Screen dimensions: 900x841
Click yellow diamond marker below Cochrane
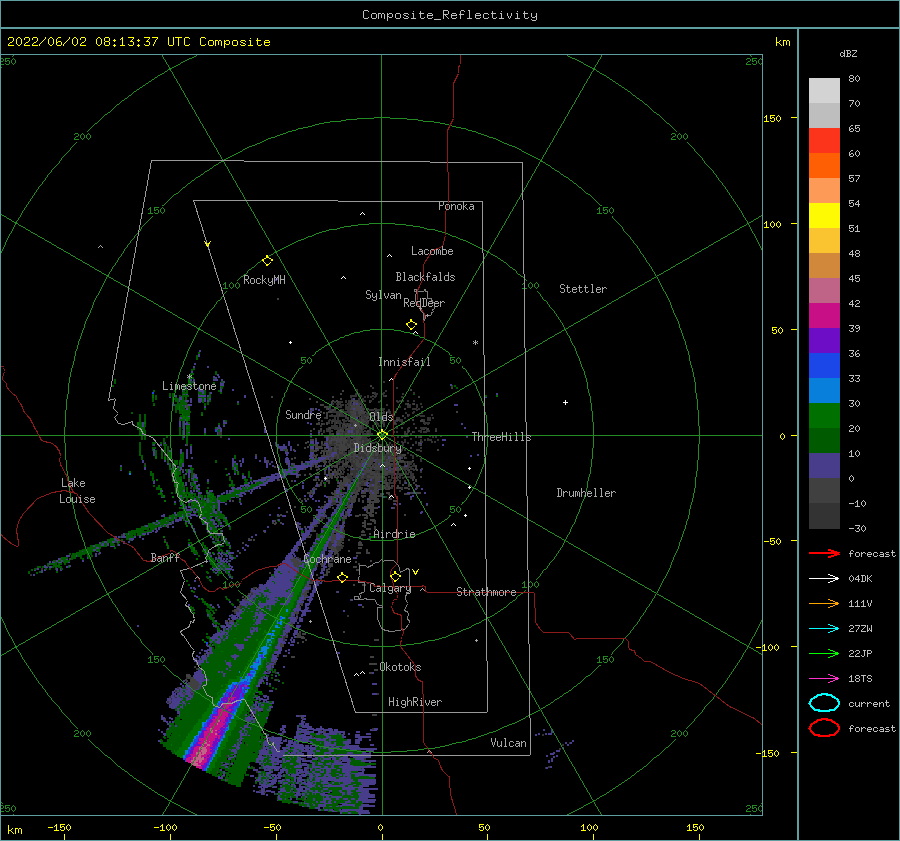[343, 577]
